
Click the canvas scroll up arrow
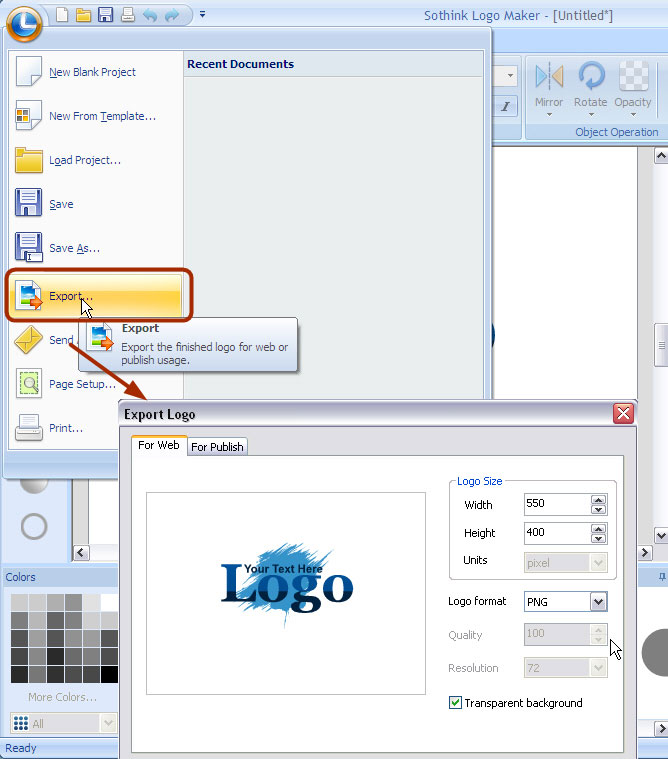(661, 156)
